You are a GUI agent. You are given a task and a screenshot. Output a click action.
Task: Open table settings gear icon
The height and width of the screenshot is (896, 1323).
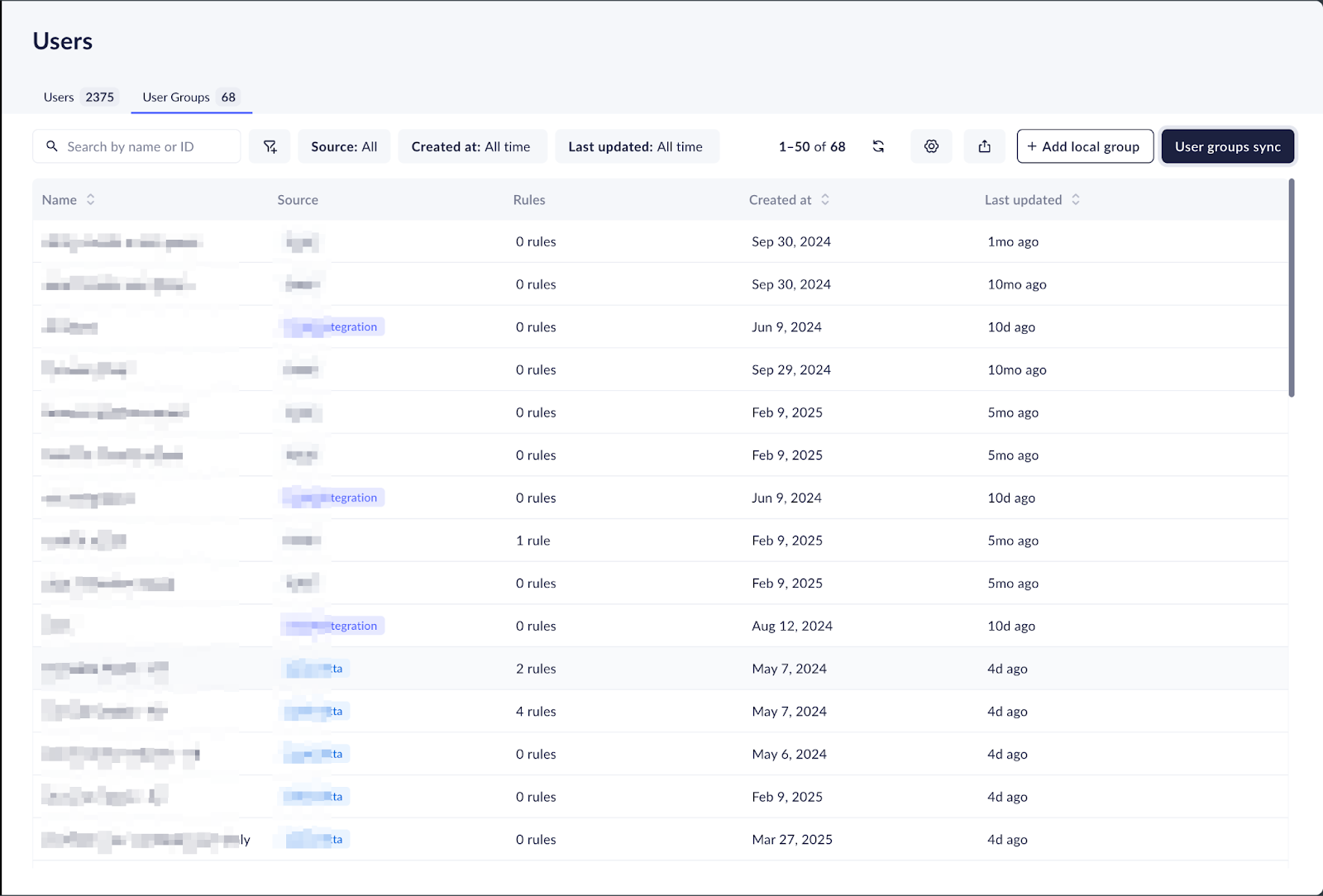pos(931,146)
